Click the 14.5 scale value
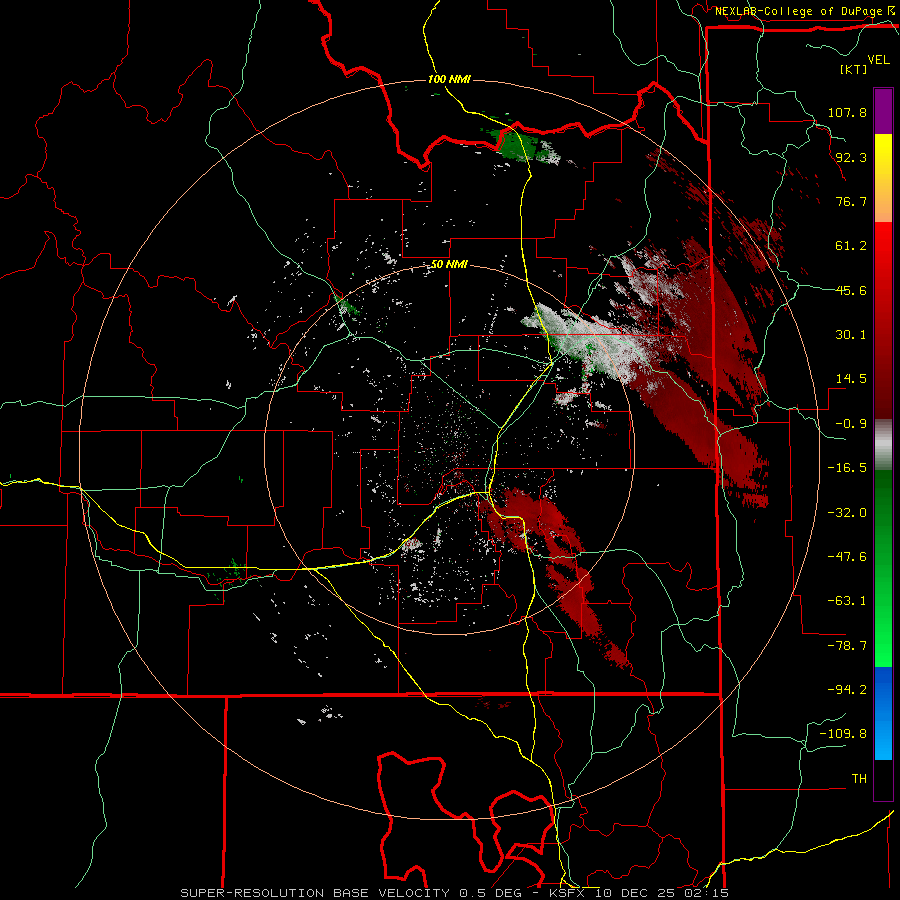This screenshot has width=900, height=900. pyautogui.click(x=851, y=379)
